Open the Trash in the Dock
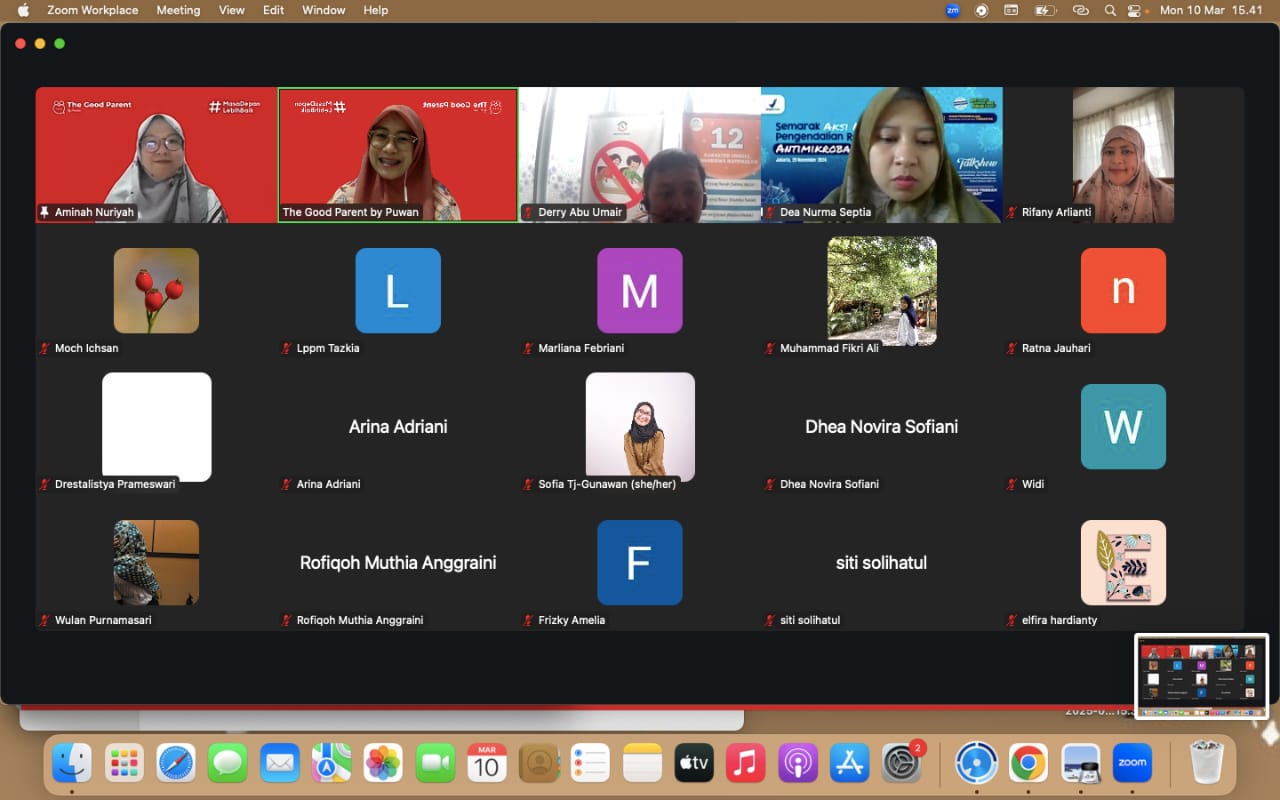 1207,763
